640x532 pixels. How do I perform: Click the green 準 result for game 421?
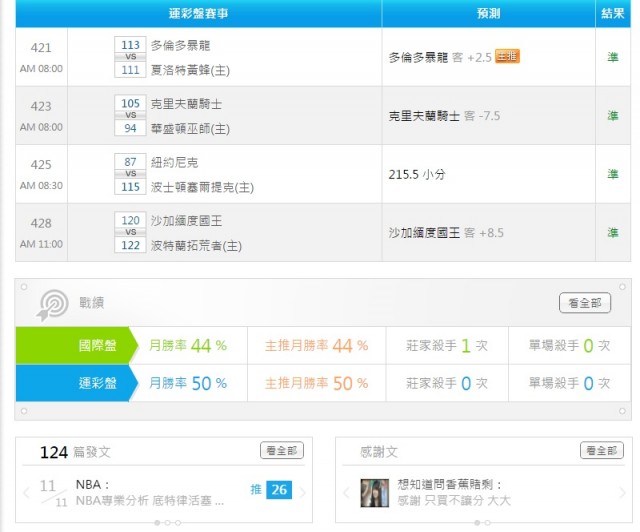pos(612,58)
